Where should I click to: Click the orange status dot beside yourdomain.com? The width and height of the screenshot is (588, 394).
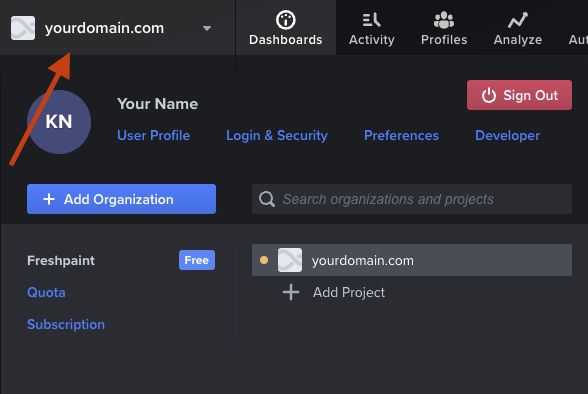[x=264, y=260]
